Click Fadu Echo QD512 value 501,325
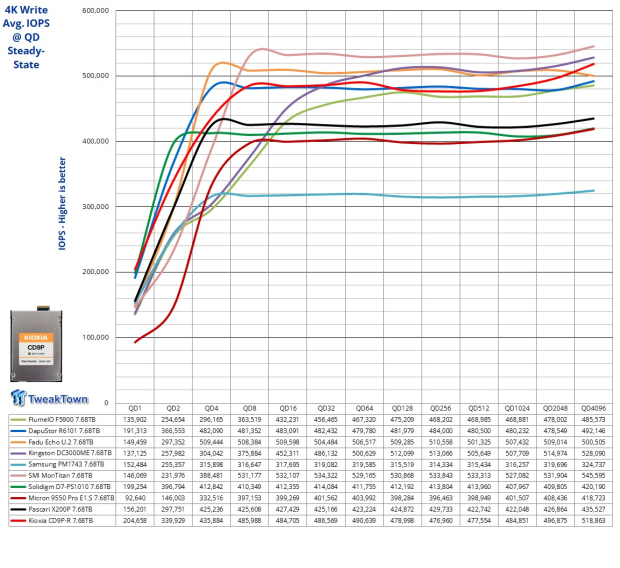 (x=479, y=442)
